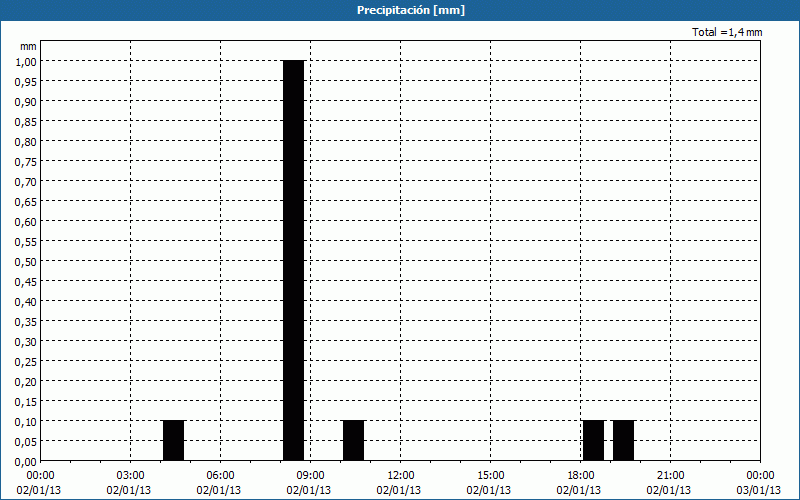Click the '21:00' time axis label
800x500 pixels.
point(670,476)
